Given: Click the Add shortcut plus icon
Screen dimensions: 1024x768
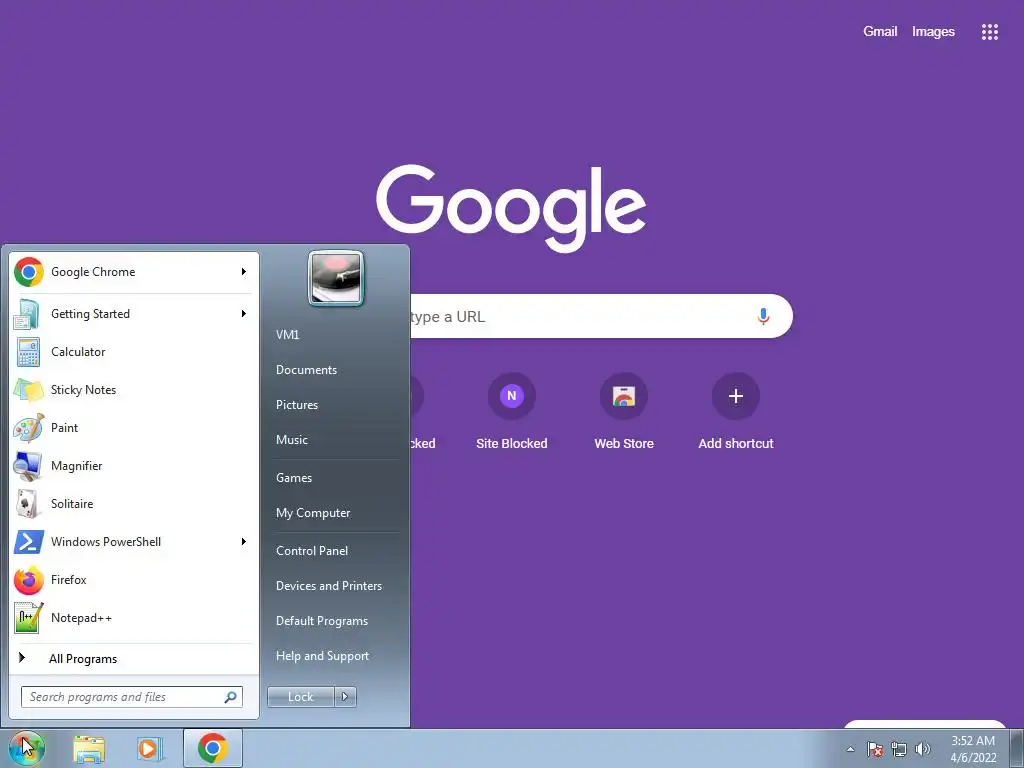Looking at the screenshot, I should pyautogui.click(x=735, y=396).
